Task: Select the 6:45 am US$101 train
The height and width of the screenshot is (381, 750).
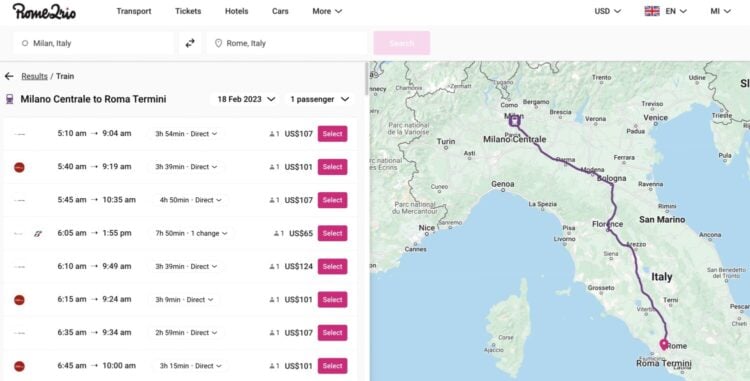Action: point(332,366)
